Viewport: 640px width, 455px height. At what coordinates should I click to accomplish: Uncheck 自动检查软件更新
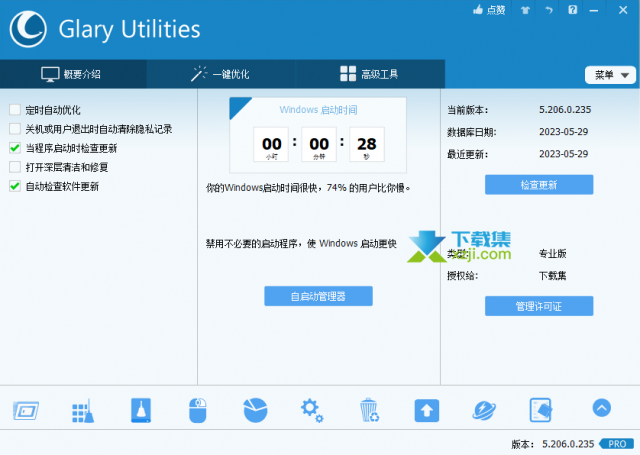pyautogui.click(x=15, y=186)
